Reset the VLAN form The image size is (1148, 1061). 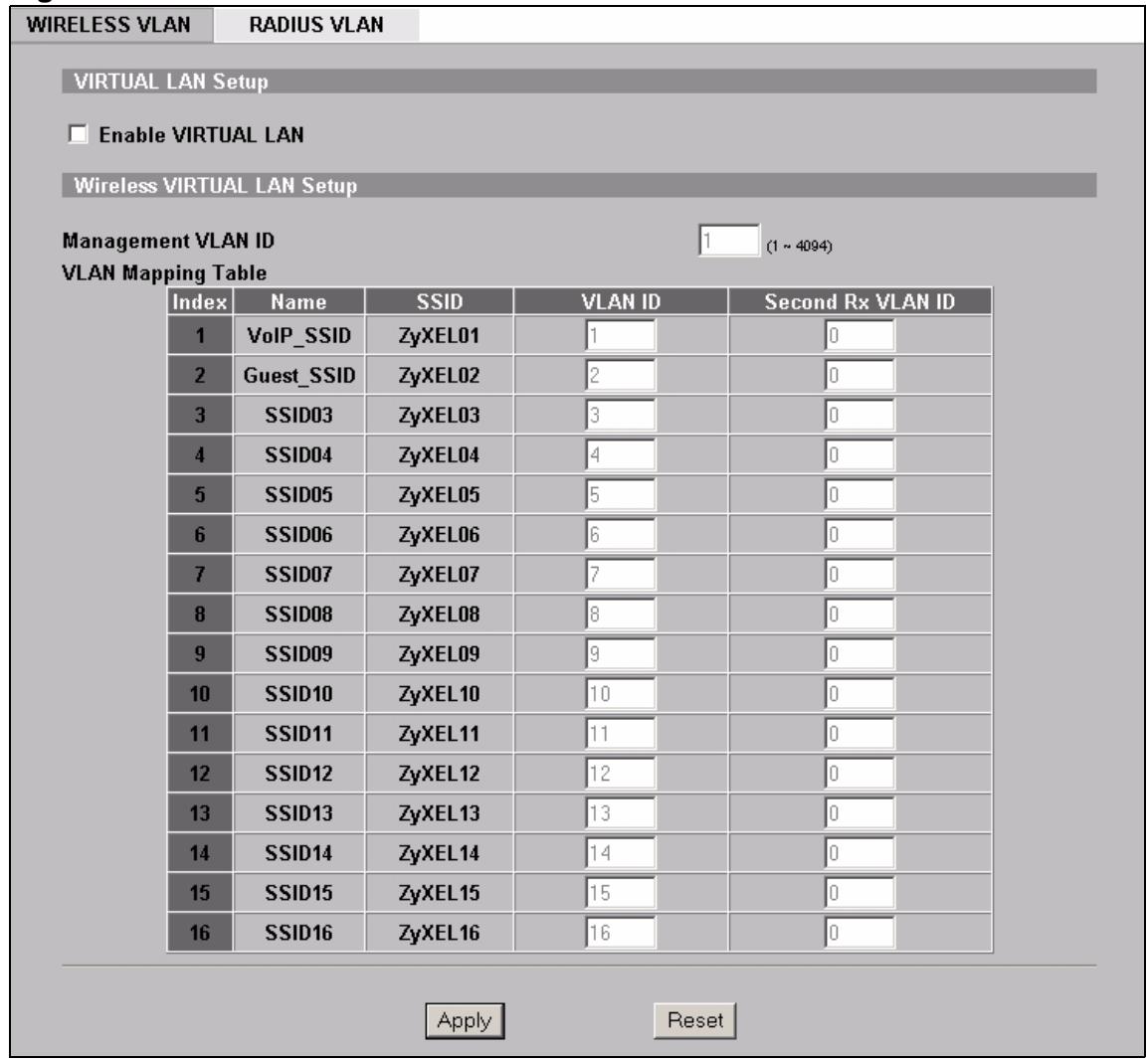(694, 1021)
